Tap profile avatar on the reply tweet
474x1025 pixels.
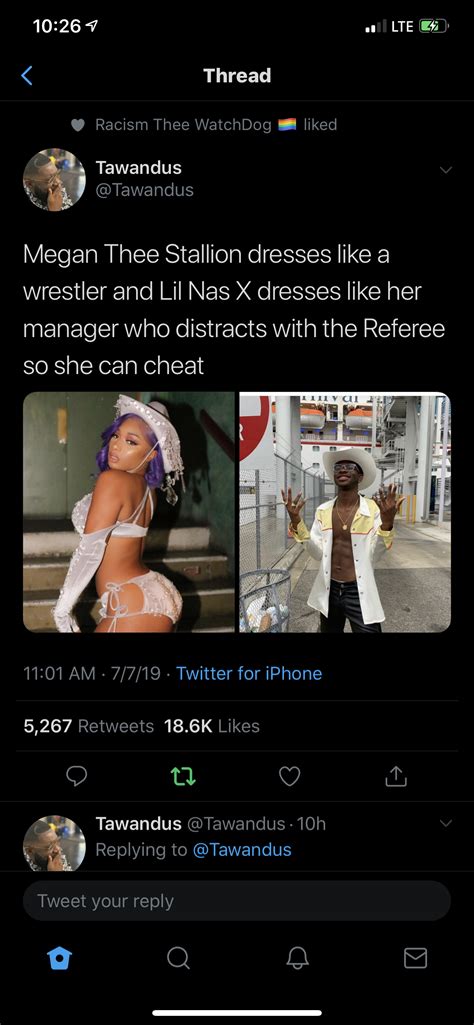pos(54,843)
